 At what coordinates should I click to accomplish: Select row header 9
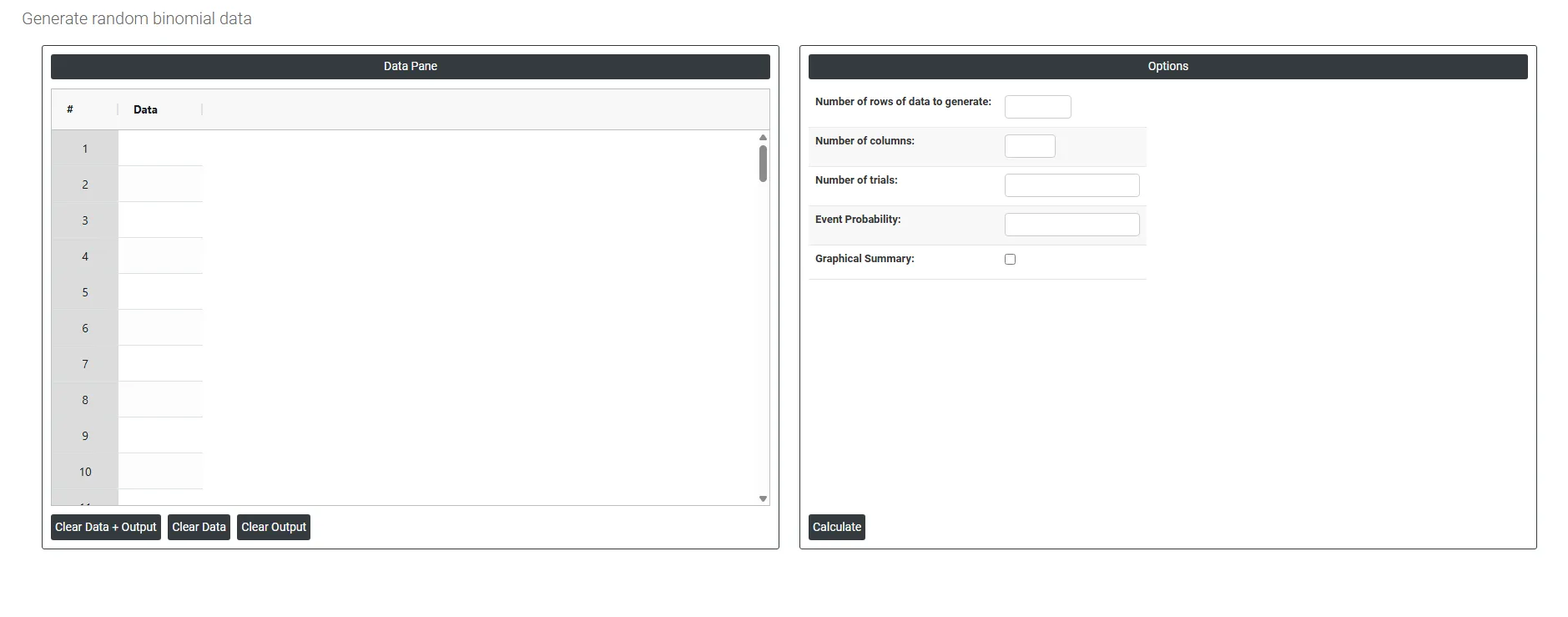tap(84, 436)
